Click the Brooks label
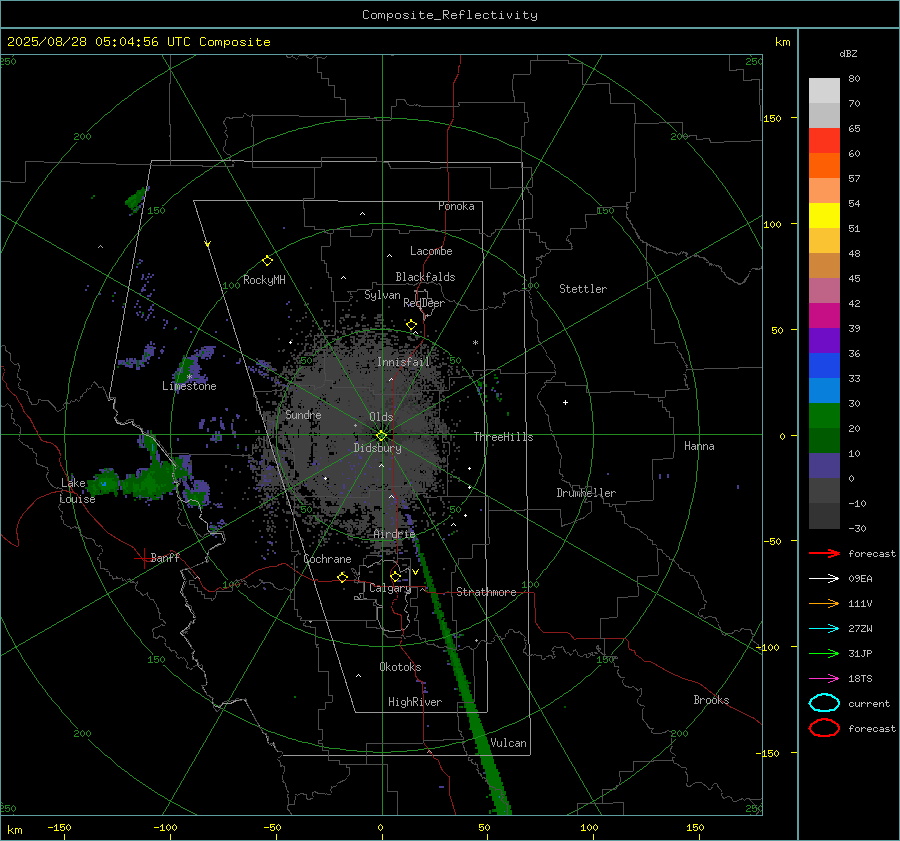The image size is (900, 841). [x=711, y=700]
